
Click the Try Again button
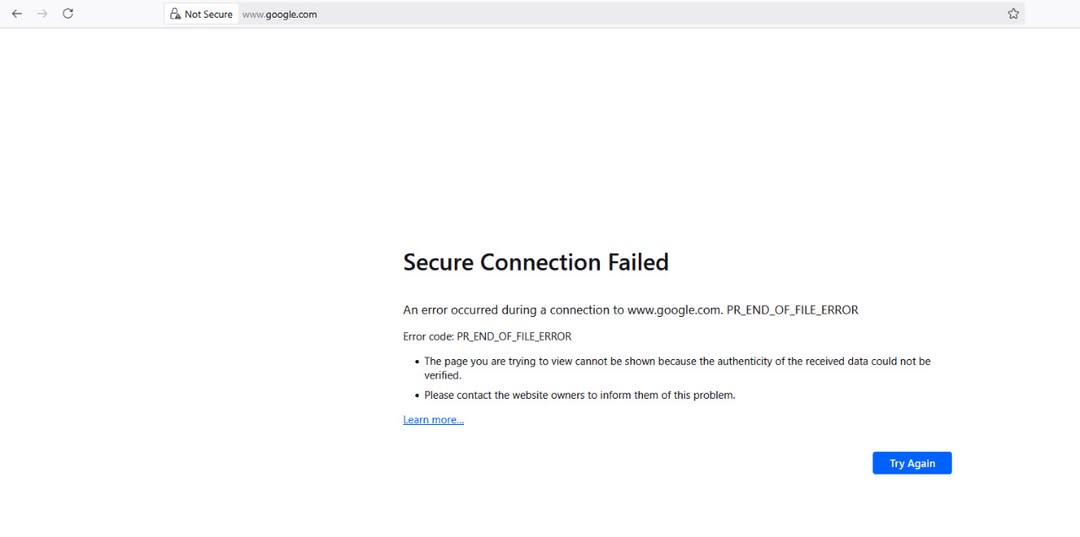coord(912,463)
